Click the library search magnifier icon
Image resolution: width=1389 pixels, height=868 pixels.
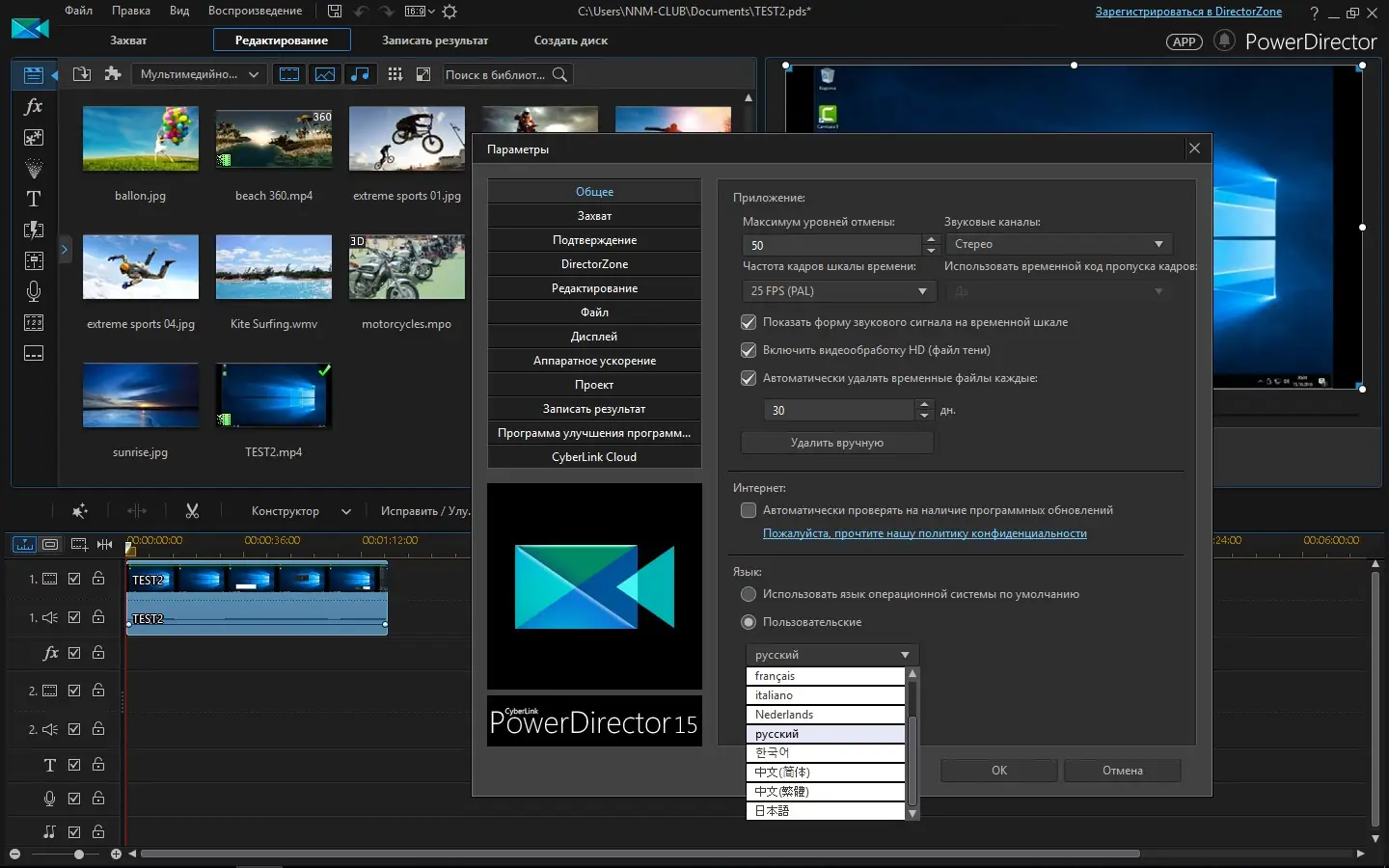pyautogui.click(x=559, y=74)
